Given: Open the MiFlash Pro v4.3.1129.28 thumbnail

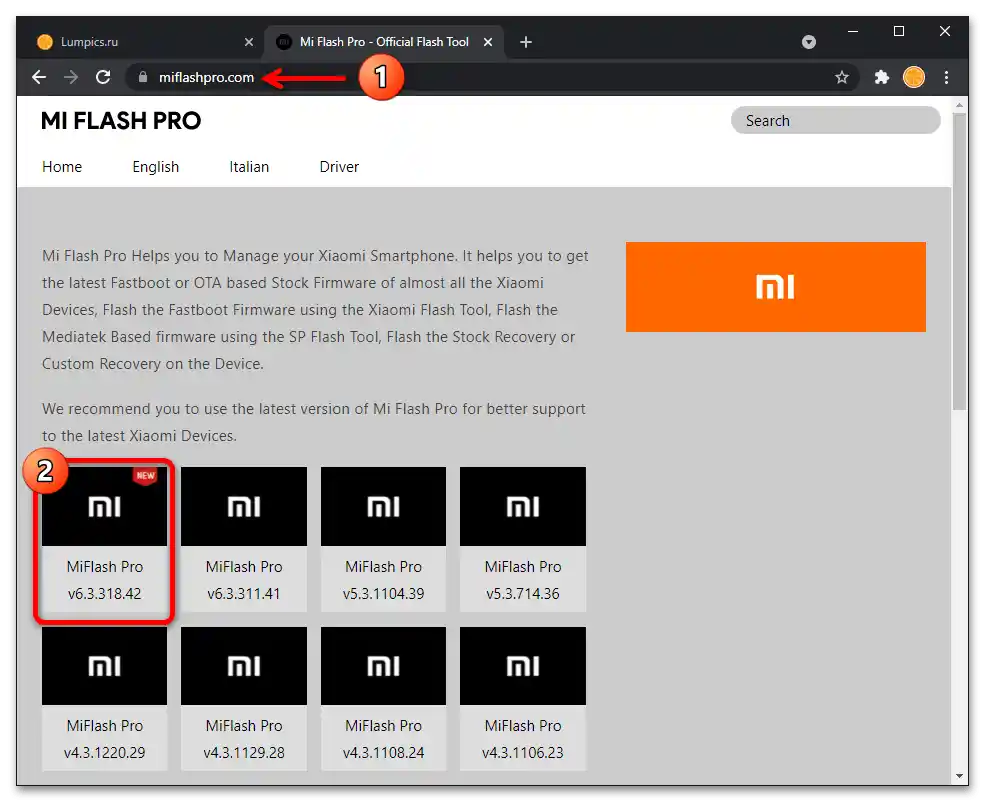Looking at the screenshot, I should click(244, 666).
